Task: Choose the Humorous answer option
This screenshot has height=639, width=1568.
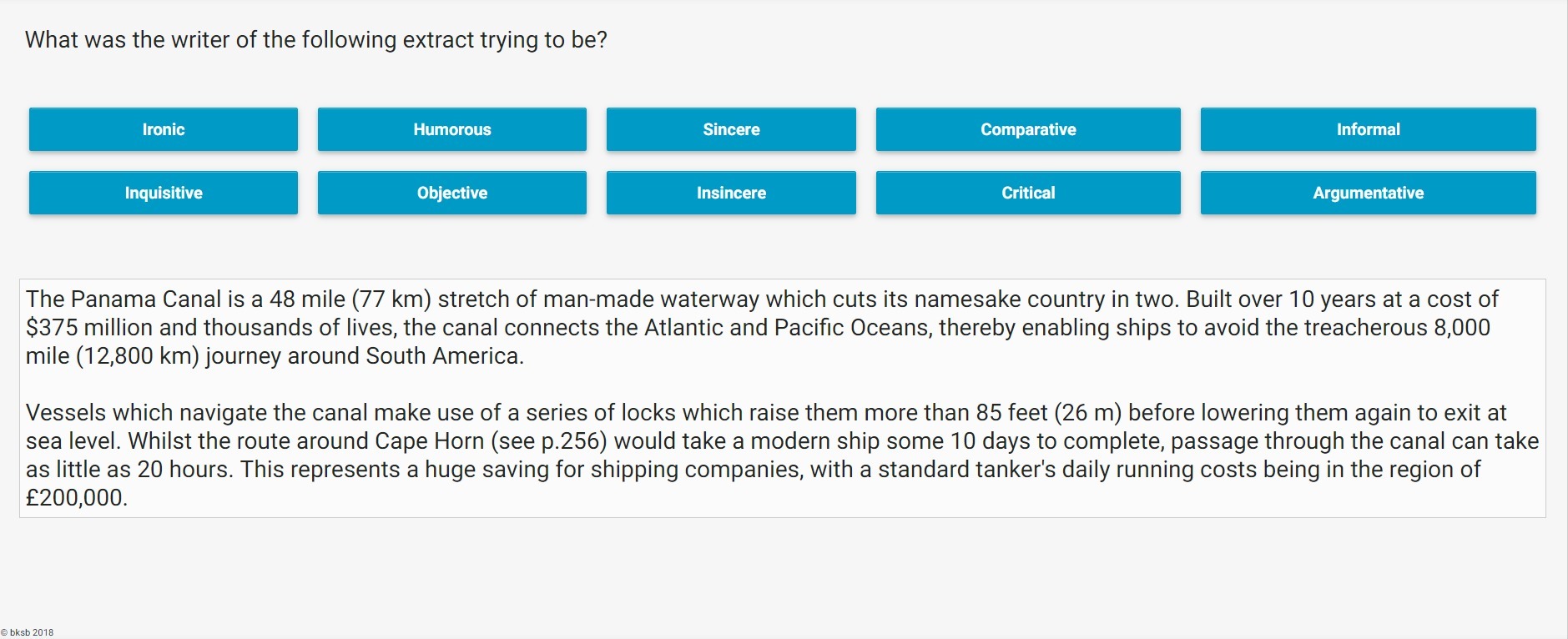Action: (452, 129)
